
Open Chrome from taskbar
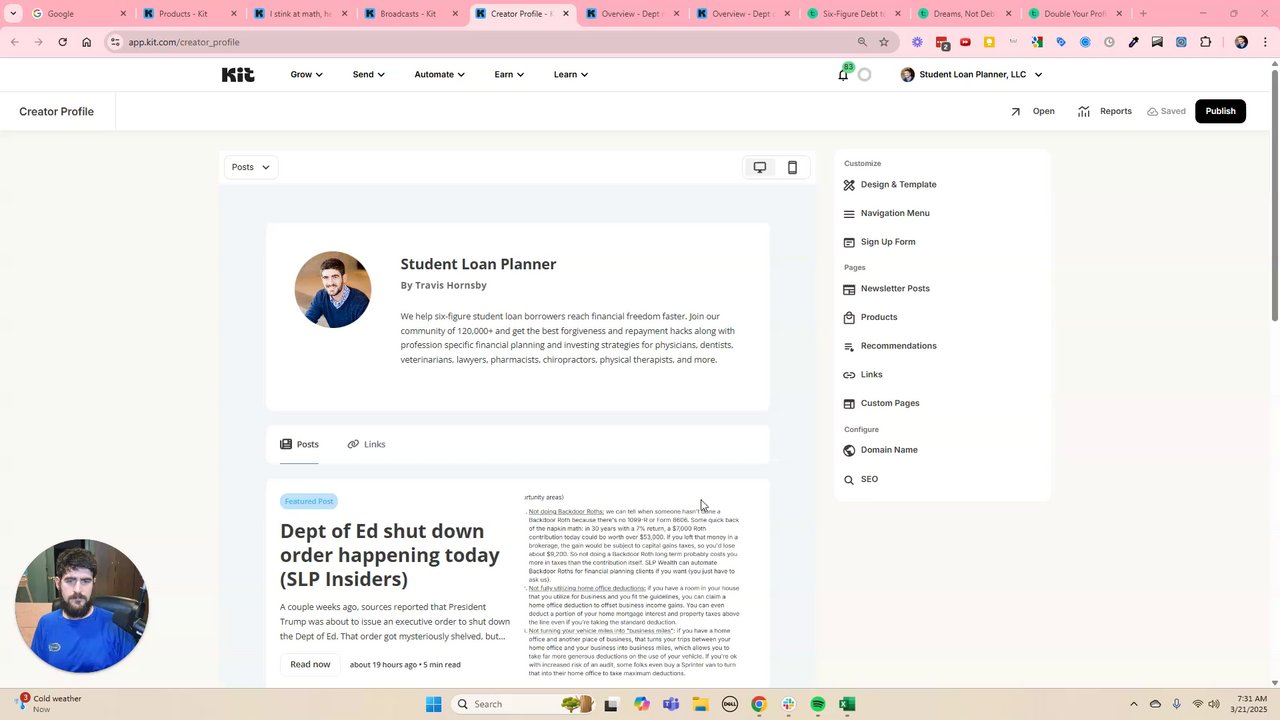click(x=759, y=704)
